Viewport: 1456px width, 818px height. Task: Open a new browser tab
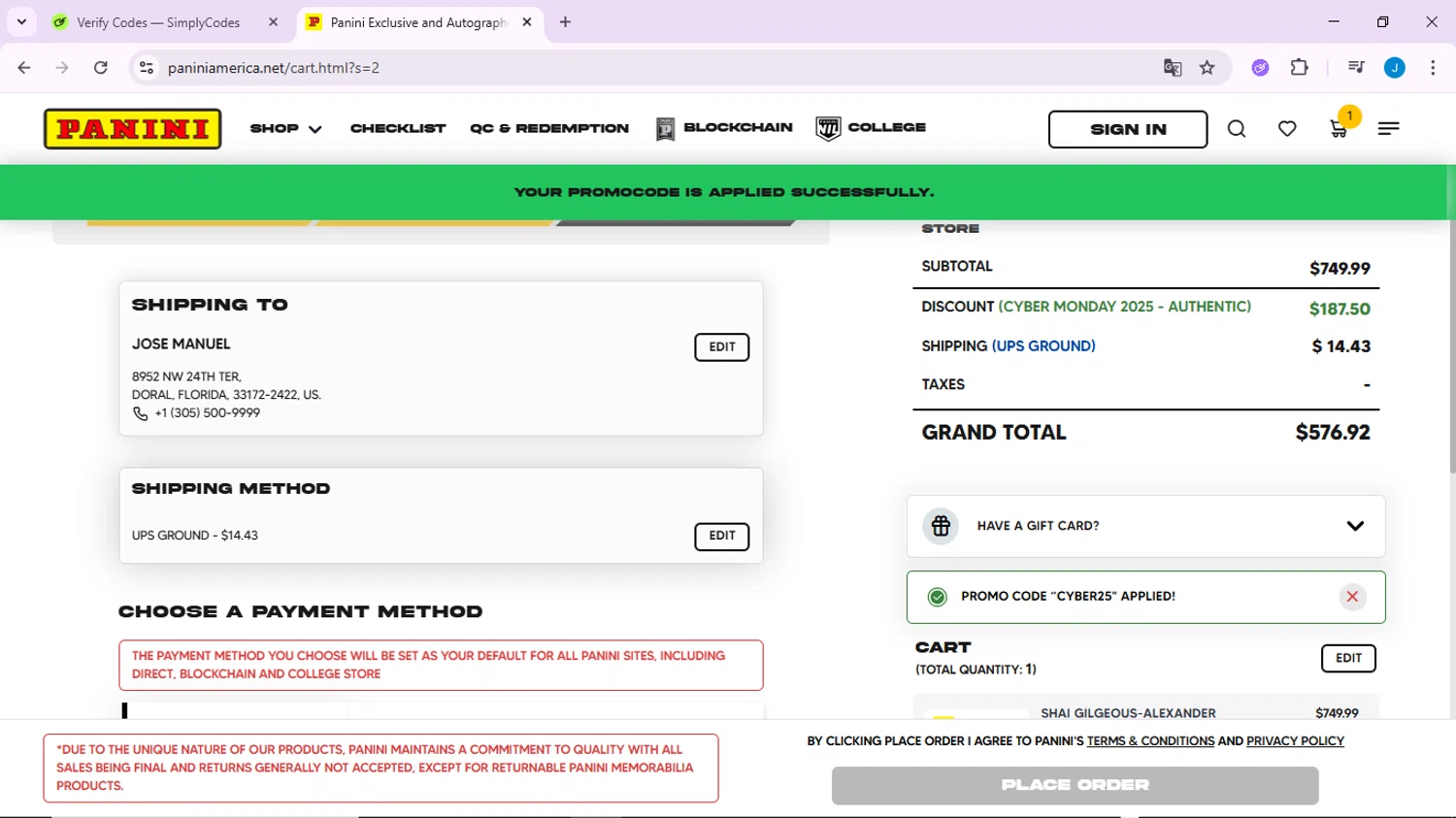point(566,22)
